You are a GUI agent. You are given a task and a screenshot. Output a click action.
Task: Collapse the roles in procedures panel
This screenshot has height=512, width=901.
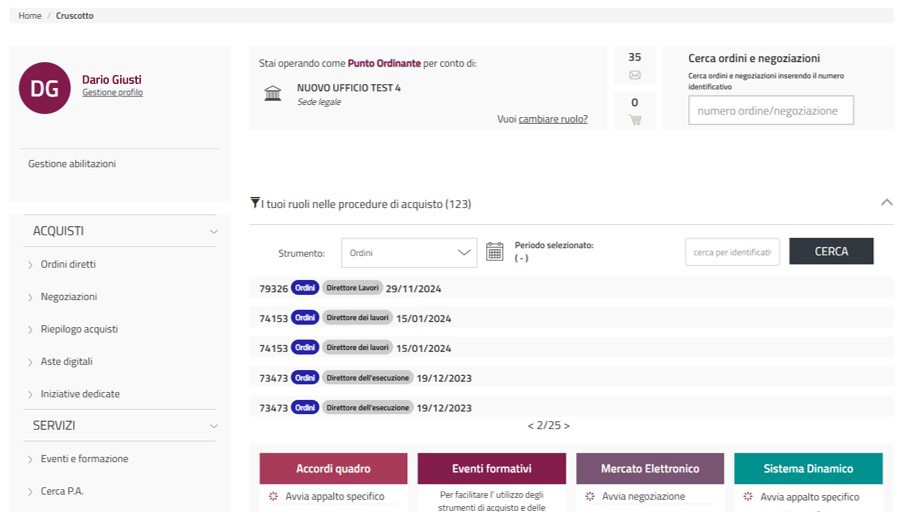click(x=886, y=203)
